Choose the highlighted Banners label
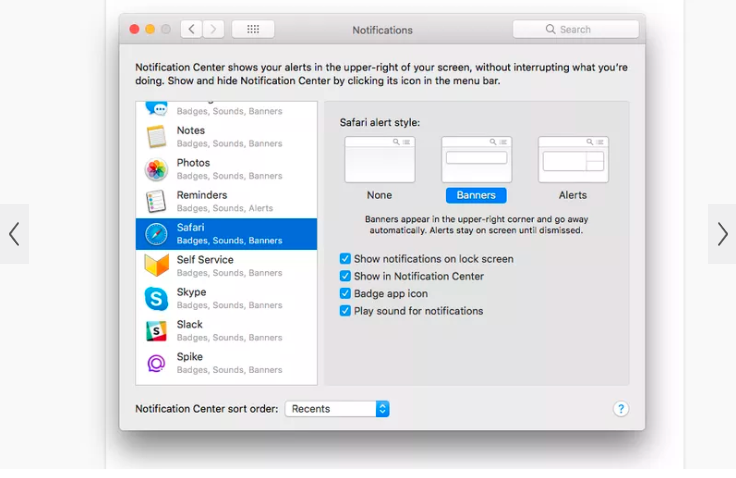This screenshot has width=736, height=478. click(x=476, y=195)
